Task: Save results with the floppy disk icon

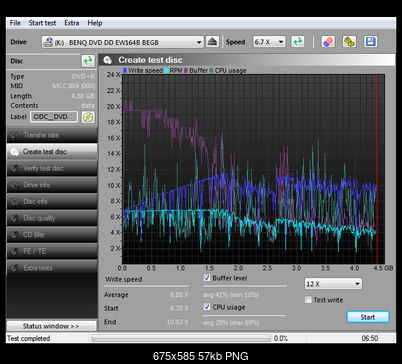Action: point(371,42)
